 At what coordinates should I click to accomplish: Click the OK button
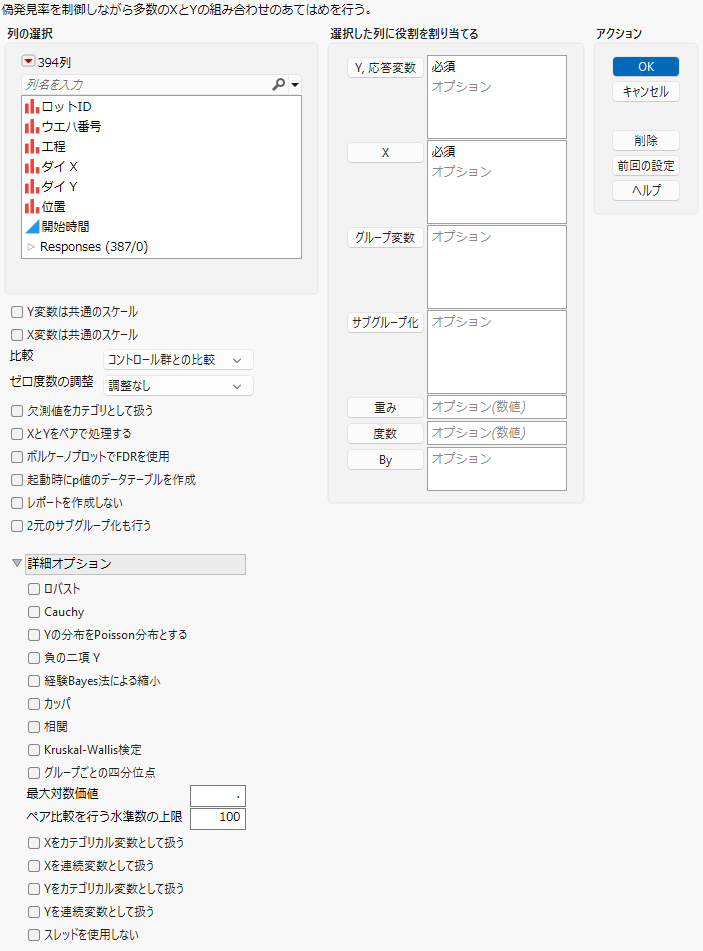tap(646, 67)
